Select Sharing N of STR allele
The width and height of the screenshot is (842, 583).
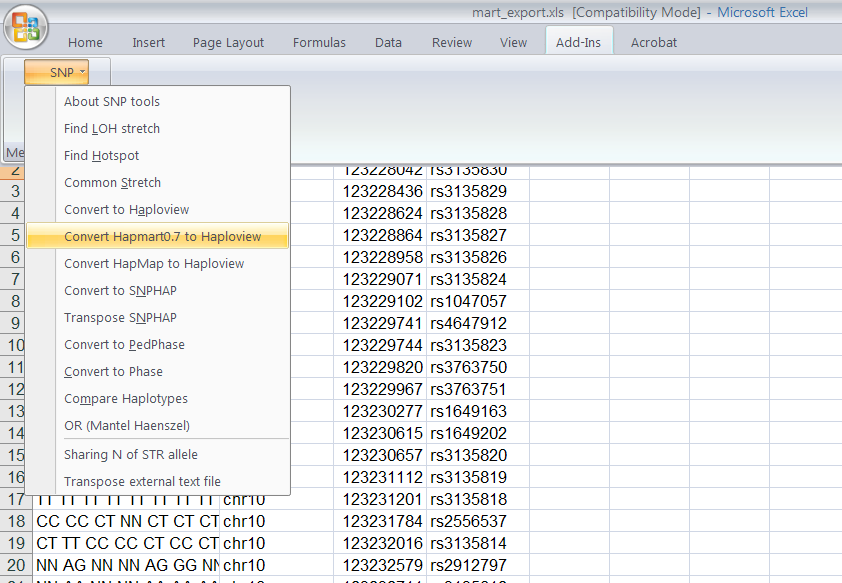[x=157, y=455]
